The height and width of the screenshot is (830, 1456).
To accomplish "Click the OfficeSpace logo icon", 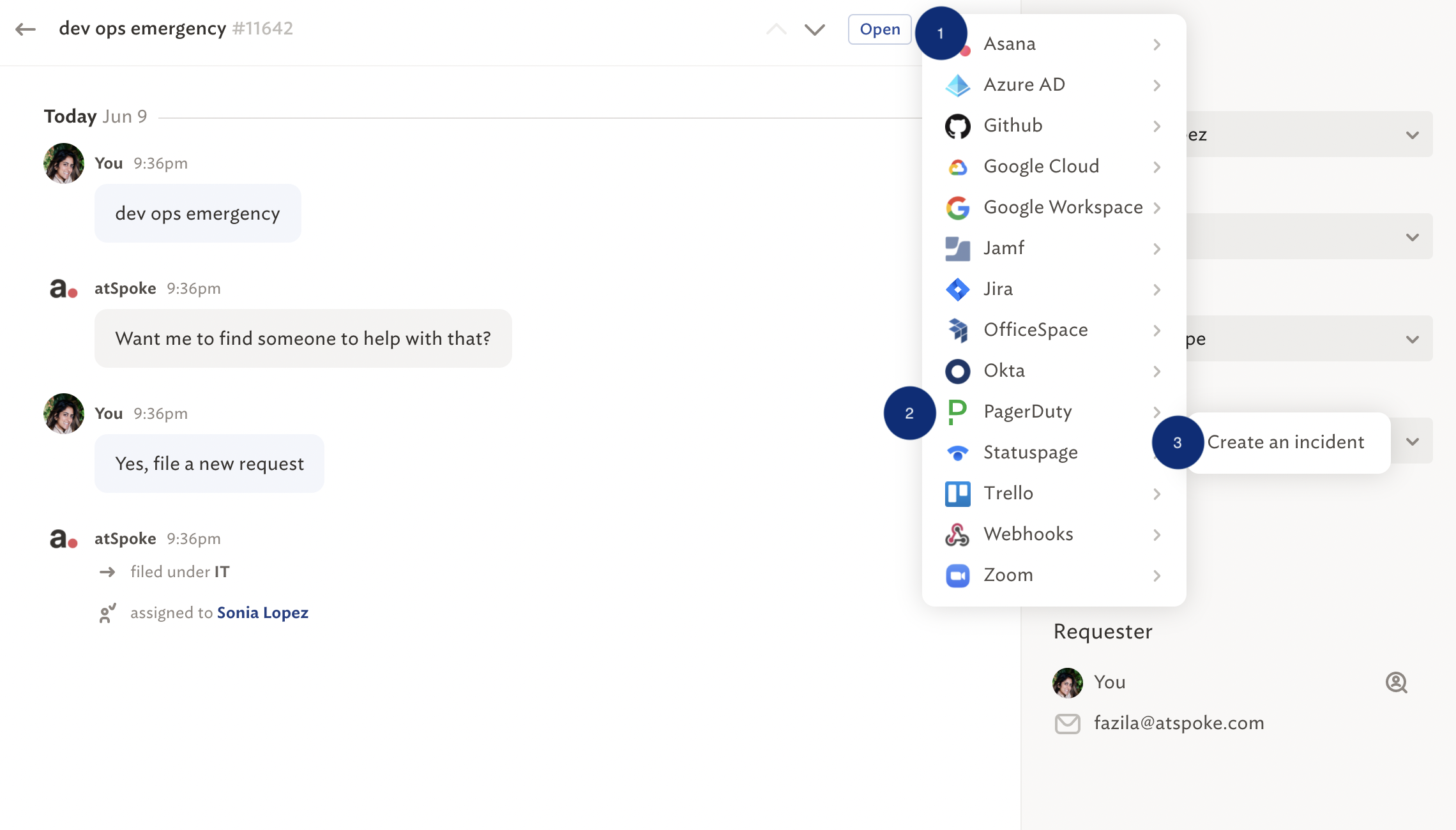I will point(957,330).
